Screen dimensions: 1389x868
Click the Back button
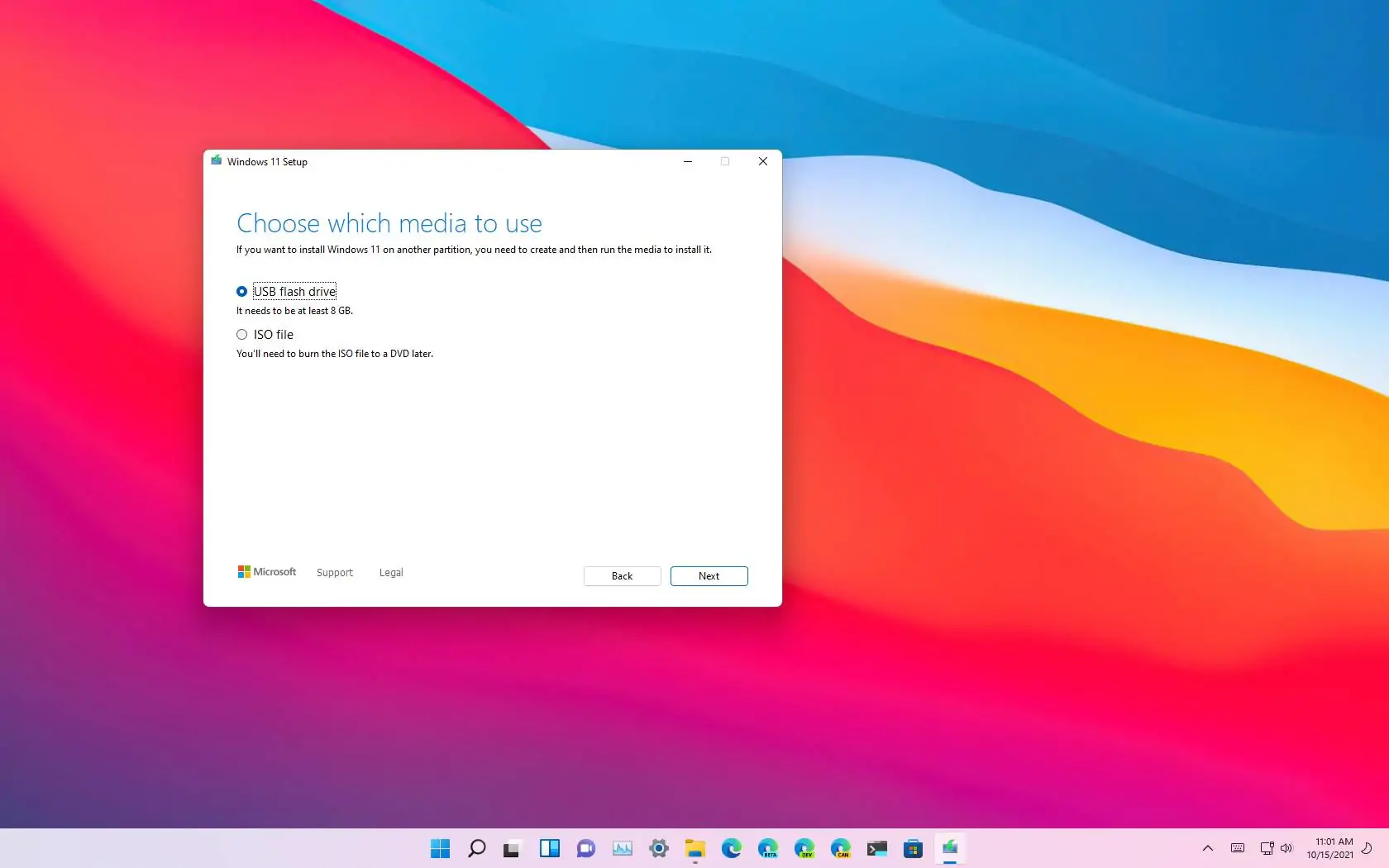tap(622, 576)
